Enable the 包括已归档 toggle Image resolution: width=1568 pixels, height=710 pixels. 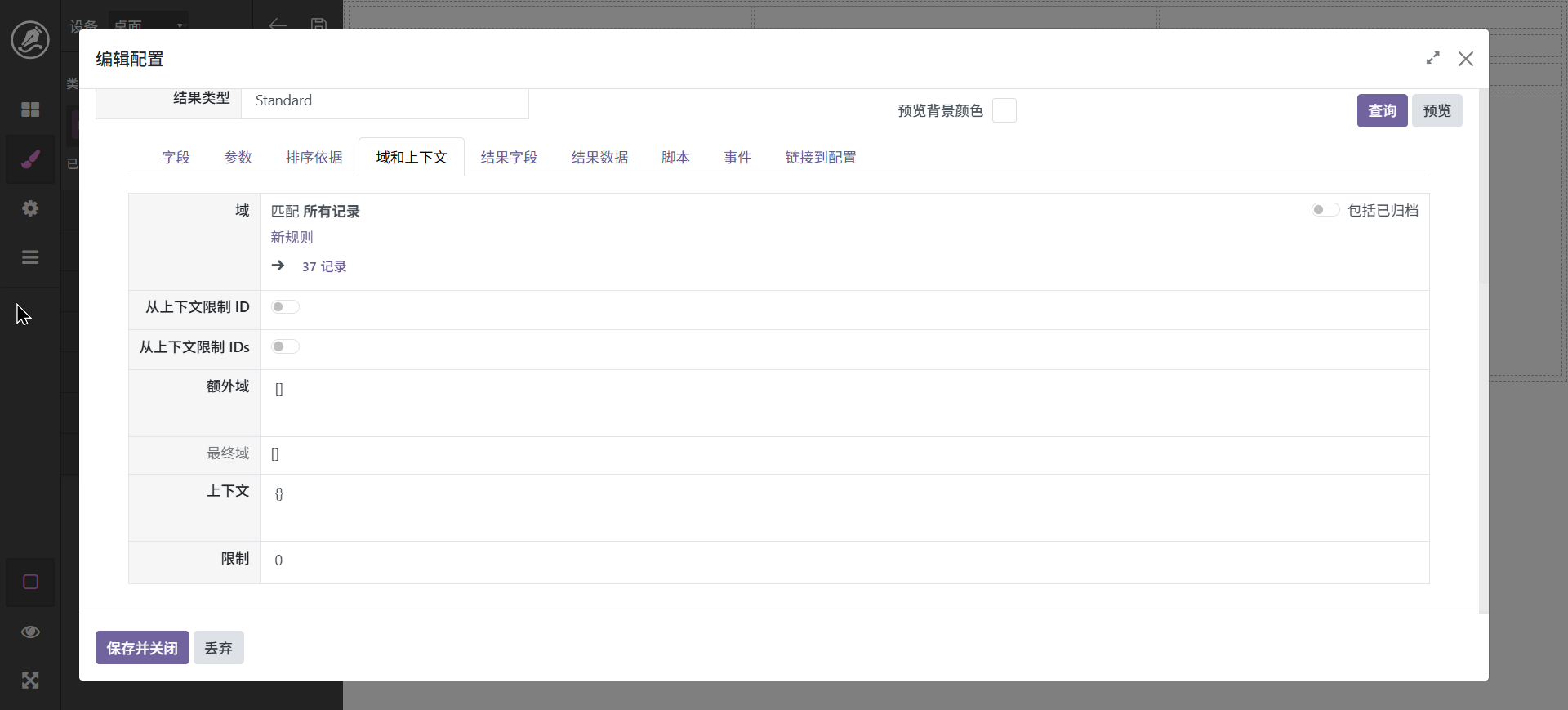[x=1325, y=210]
